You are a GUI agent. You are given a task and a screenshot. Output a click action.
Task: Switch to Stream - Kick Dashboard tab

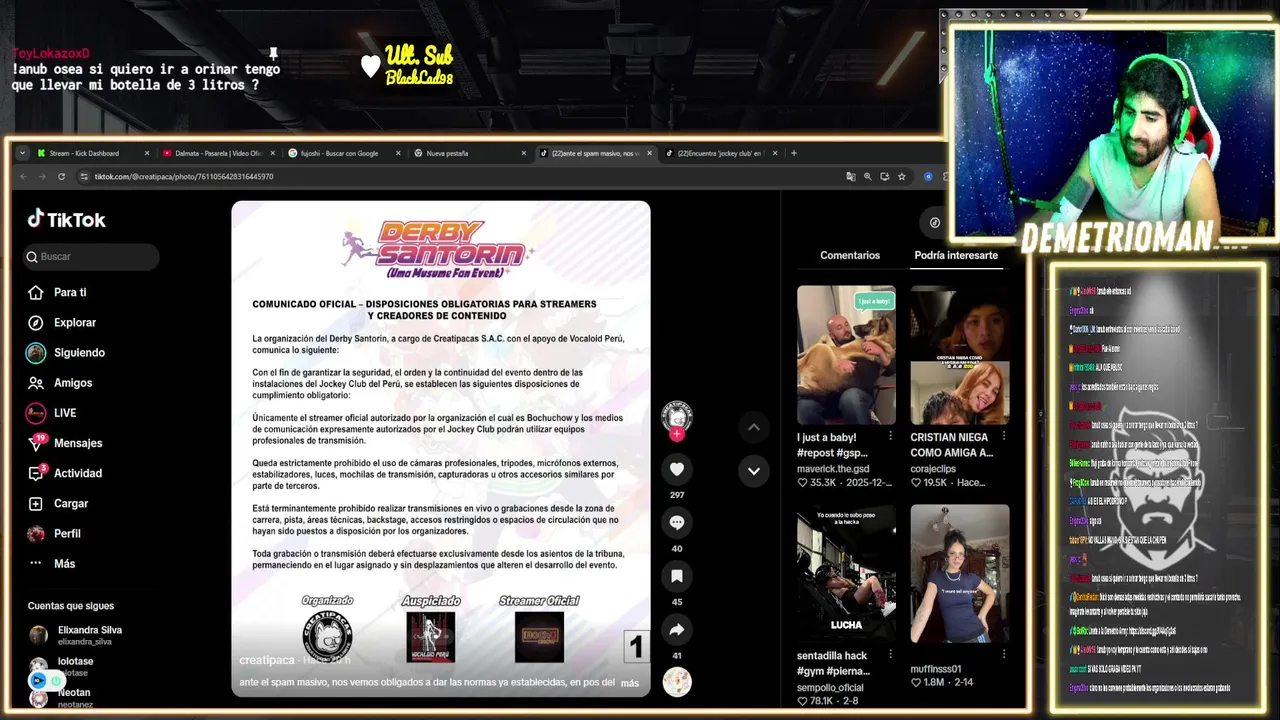pos(85,153)
